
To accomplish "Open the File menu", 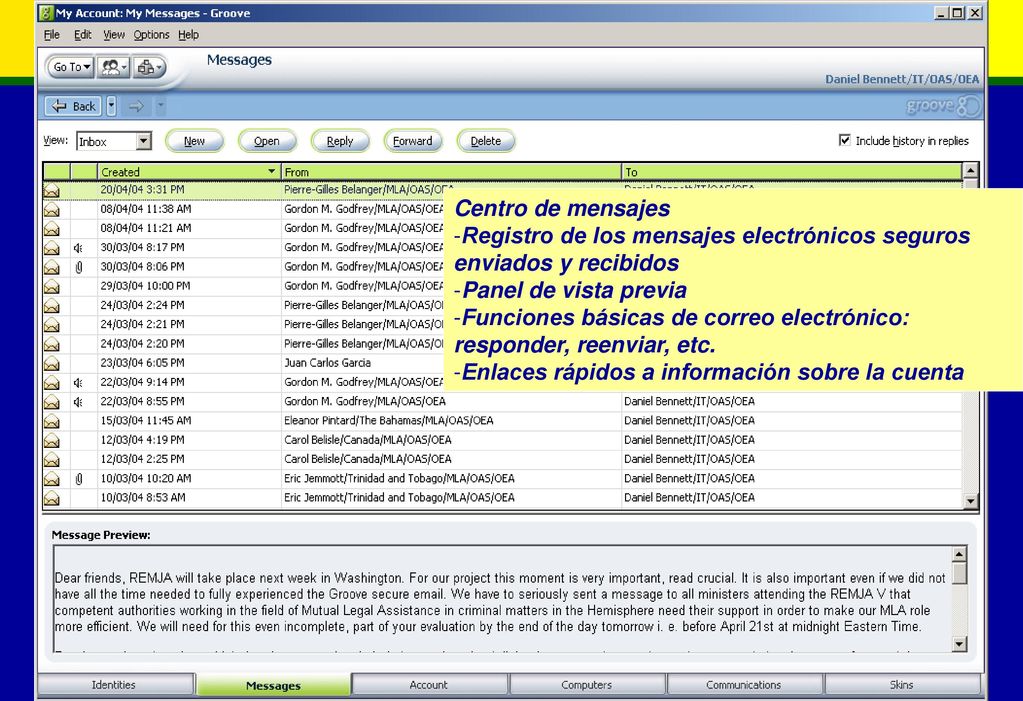I will click(x=52, y=35).
